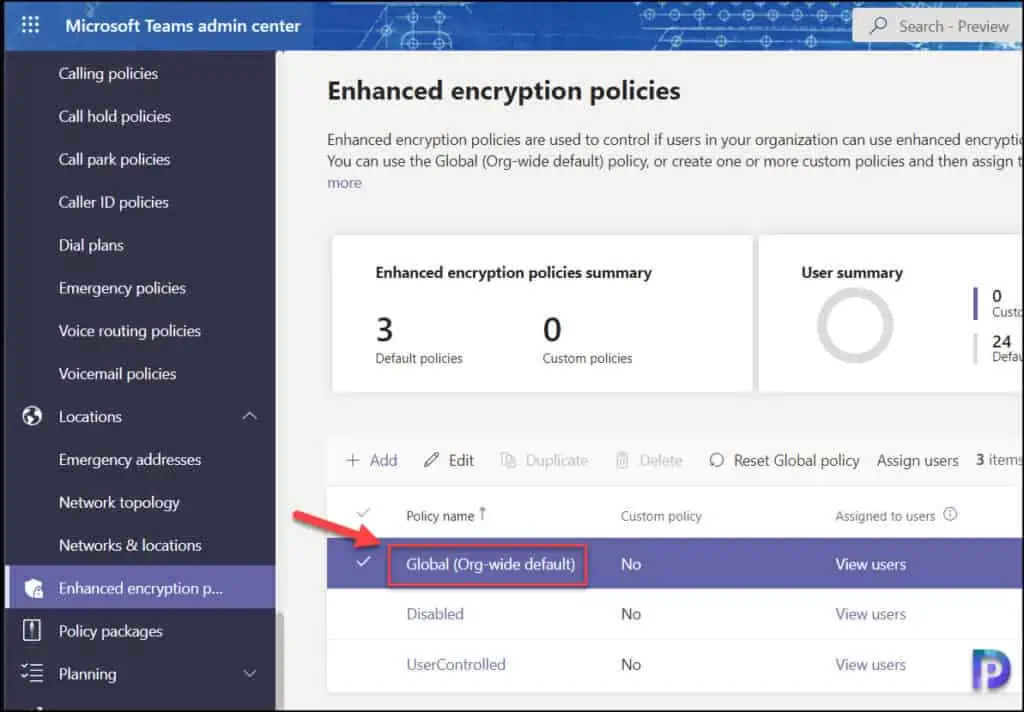Expand the Planning section chevron
The width and height of the screenshot is (1024, 712).
tap(249, 673)
